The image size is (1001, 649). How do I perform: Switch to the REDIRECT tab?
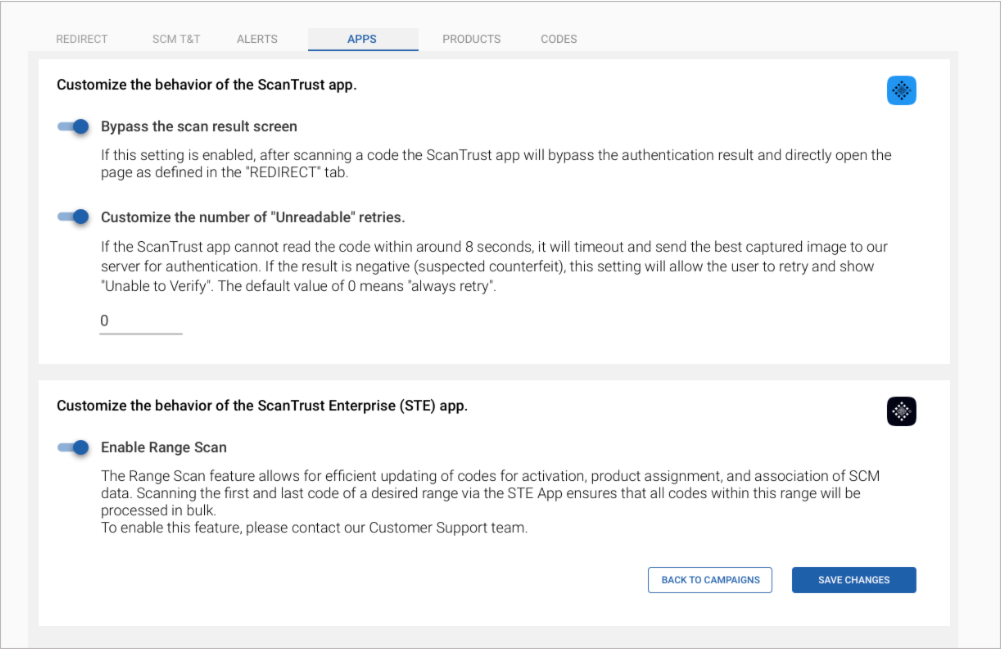(x=82, y=39)
